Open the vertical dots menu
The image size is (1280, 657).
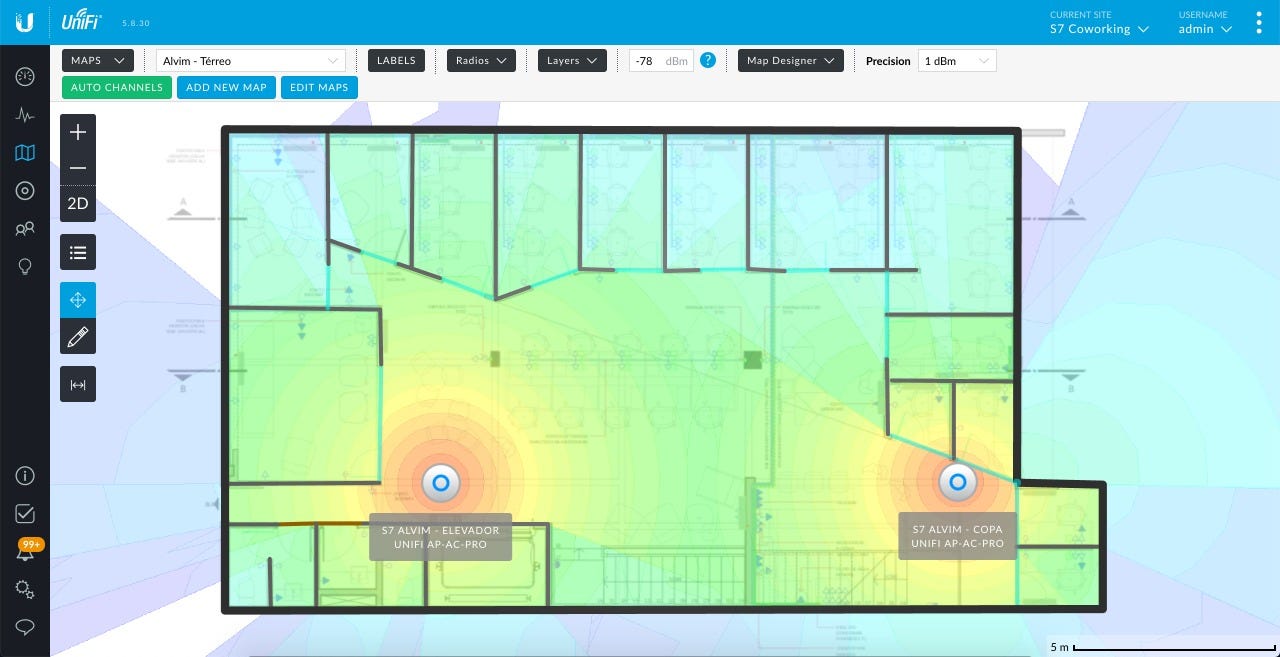coord(1259,23)
